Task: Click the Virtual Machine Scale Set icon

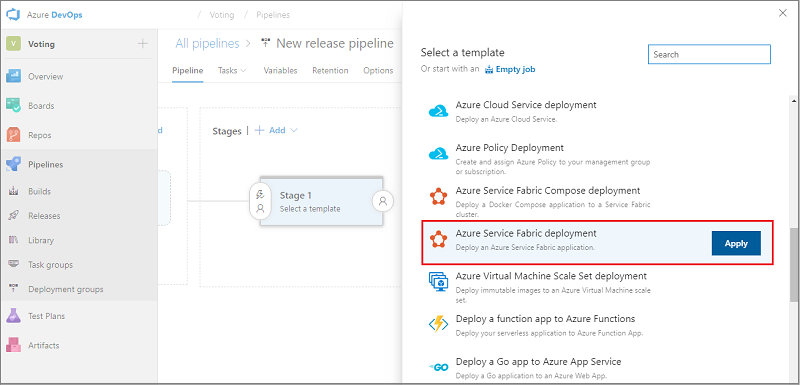Action: click(x=438, y=281)
